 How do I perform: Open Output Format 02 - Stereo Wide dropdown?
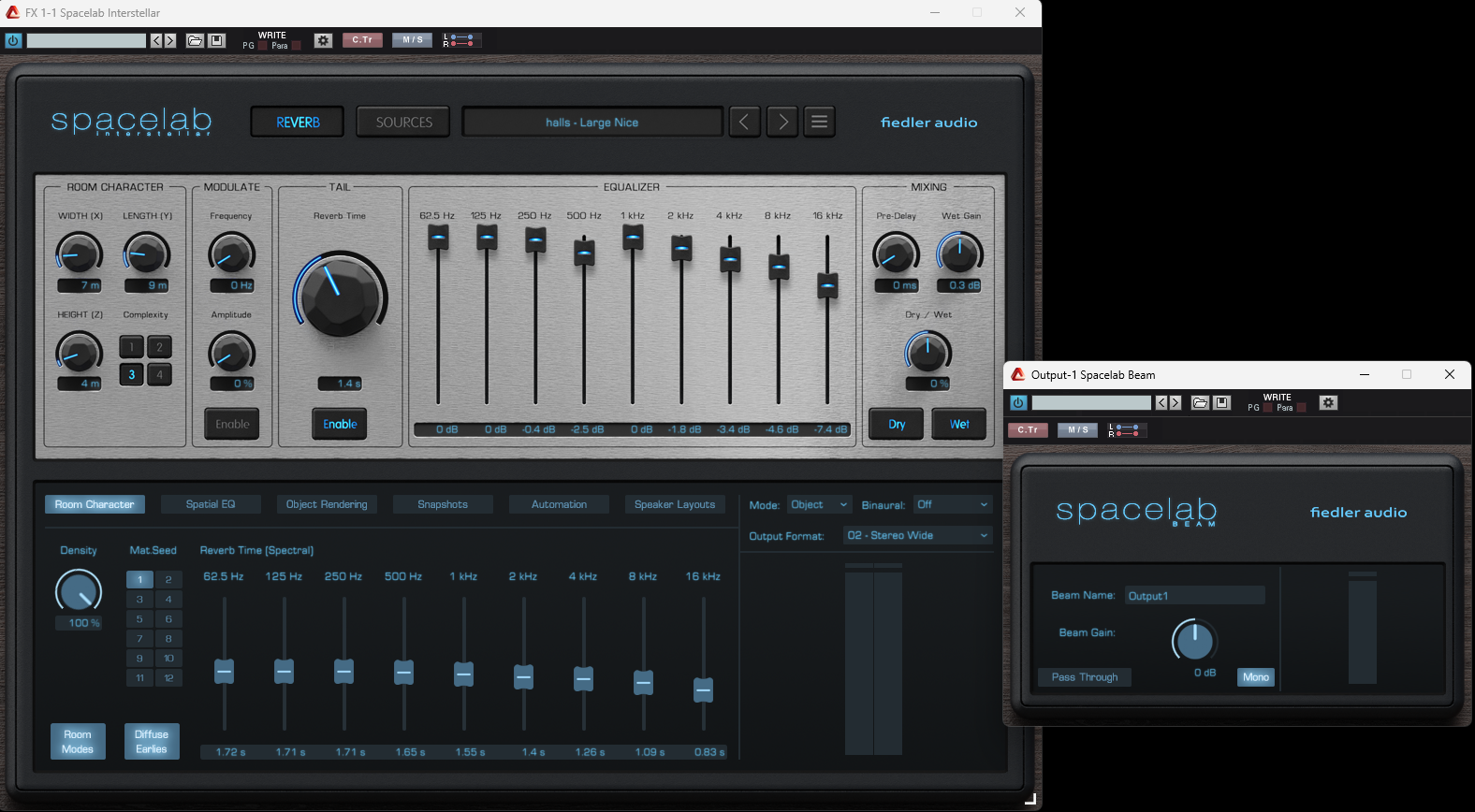coord(917,535)
